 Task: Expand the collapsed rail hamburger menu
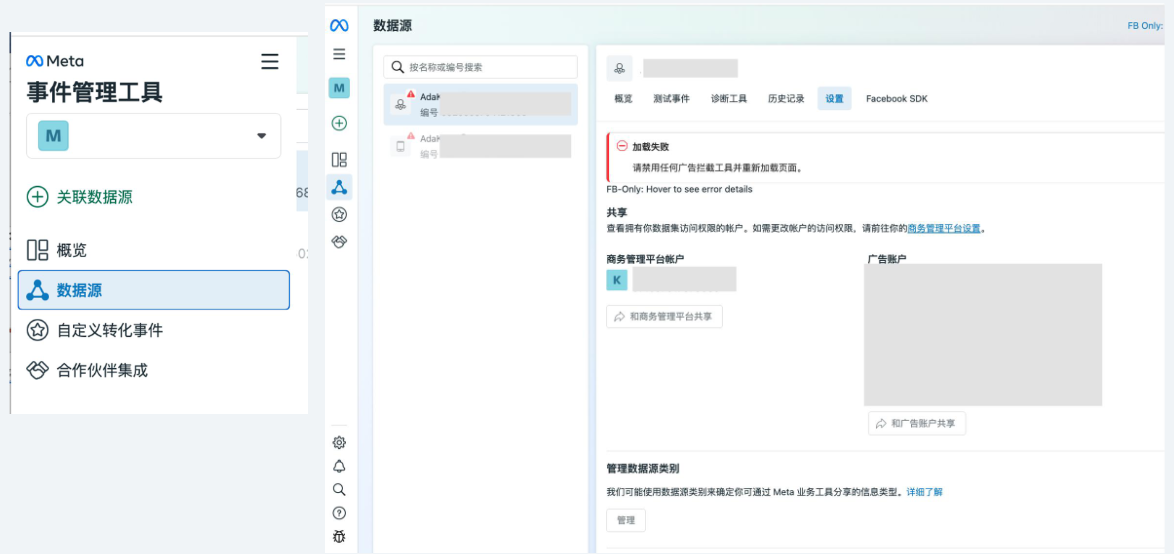coord(339,54)
